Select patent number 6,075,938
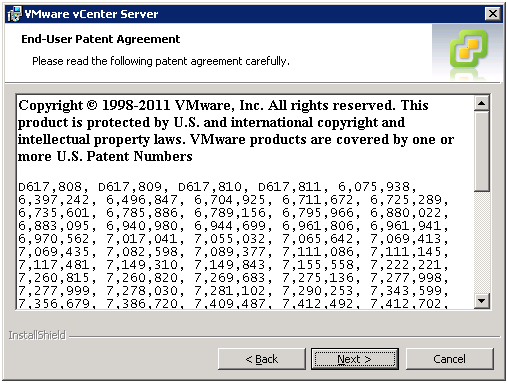The image size is (508, 383). [x=374, y=187]
